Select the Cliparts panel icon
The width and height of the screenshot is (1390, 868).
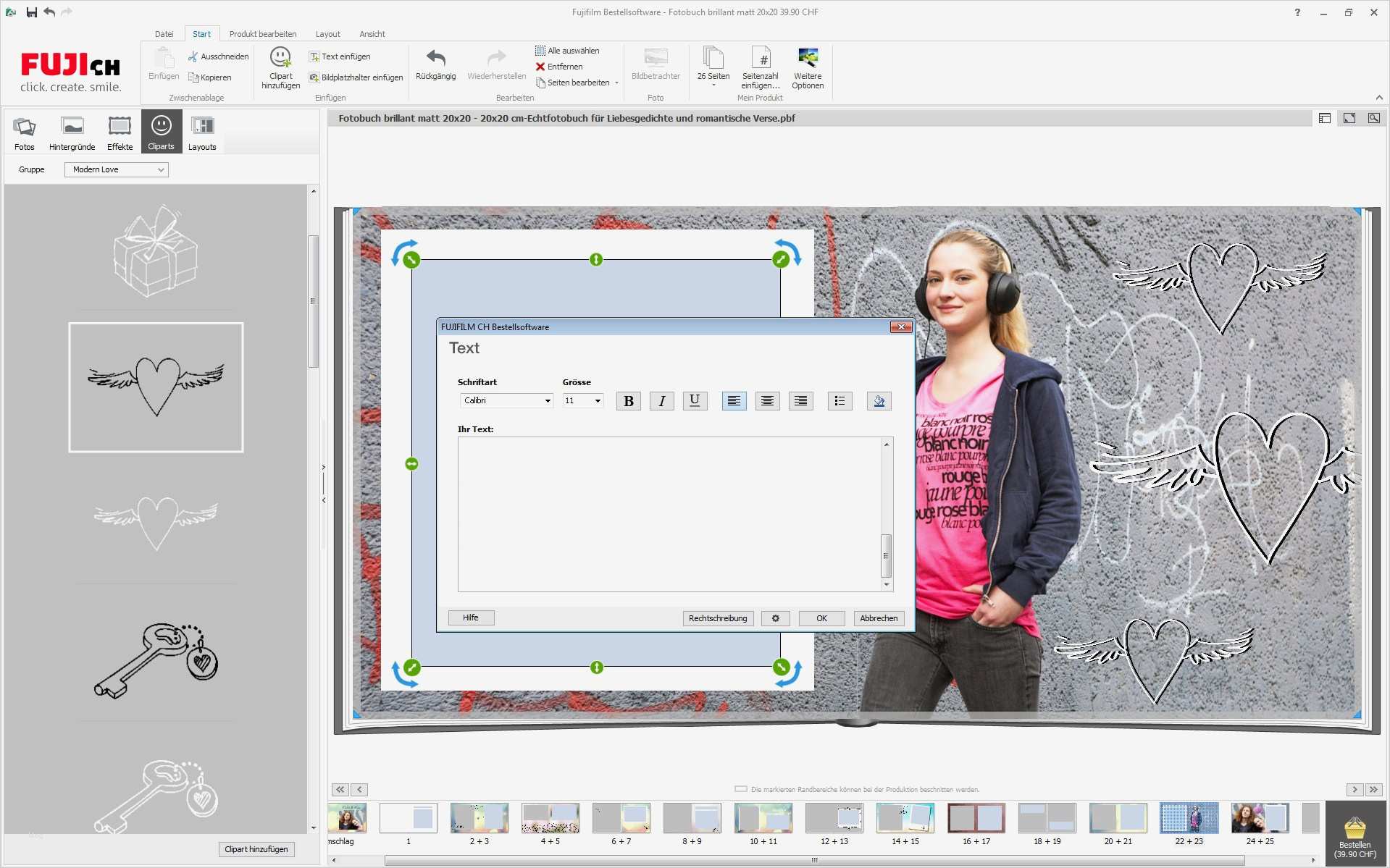point(161,130)
